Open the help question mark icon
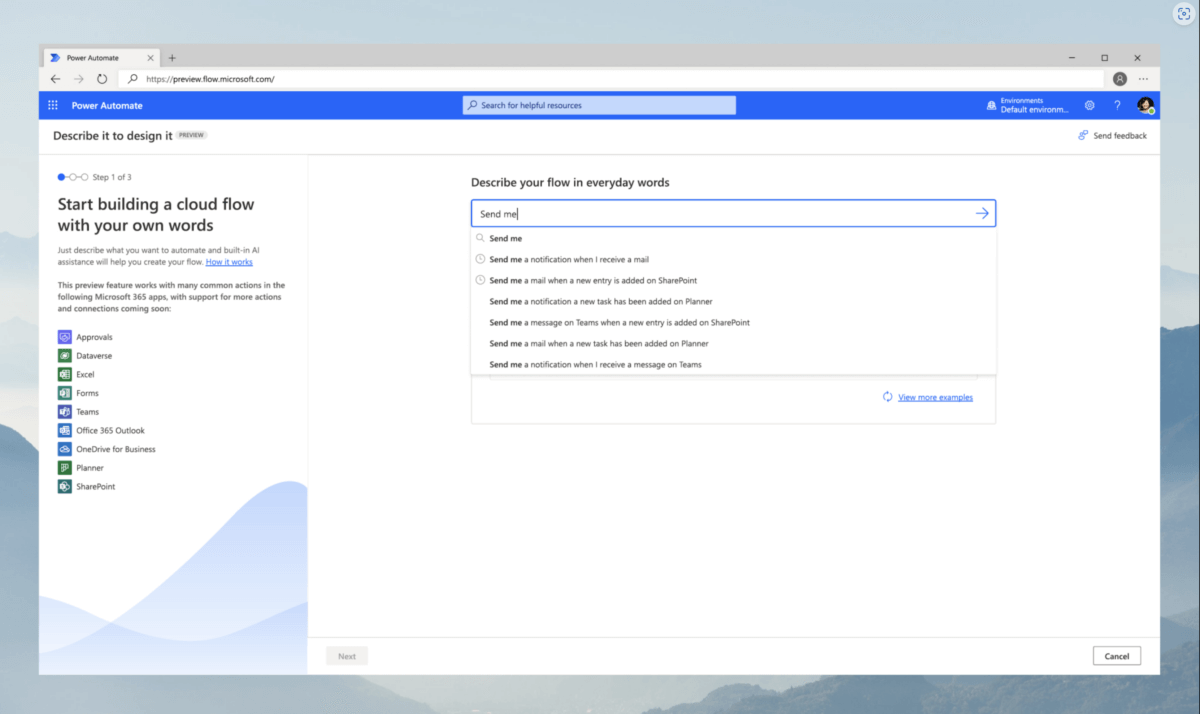1200x714 pixels. click(x=1117, y=105)
